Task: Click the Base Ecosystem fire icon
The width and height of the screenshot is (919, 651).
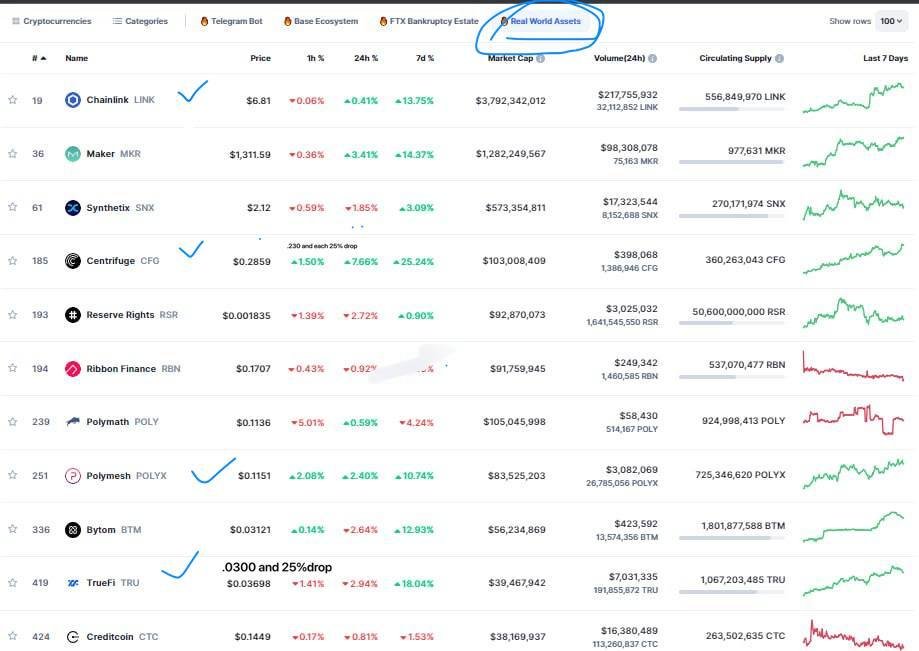Action: pyautogui.click(x=288, y=21)
